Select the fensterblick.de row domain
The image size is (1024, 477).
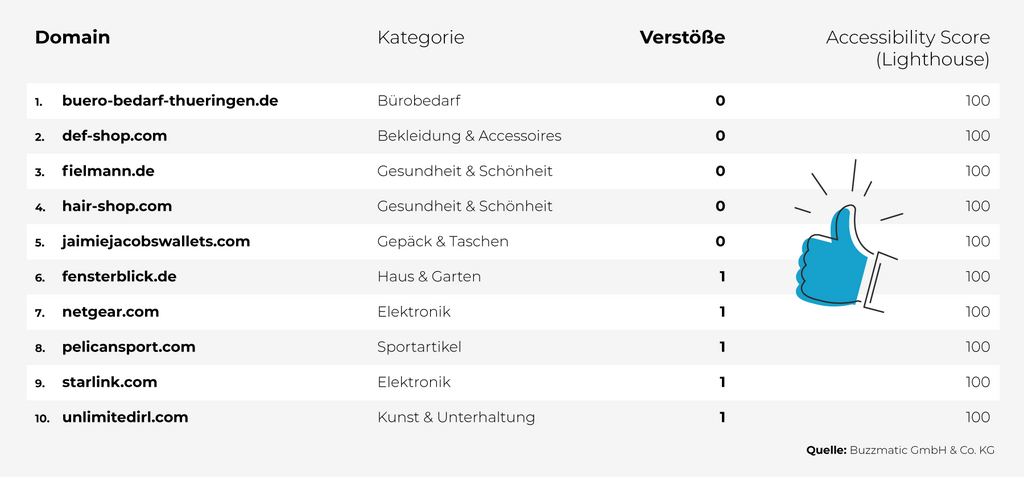pyautogui.click(x=119, y=276)
